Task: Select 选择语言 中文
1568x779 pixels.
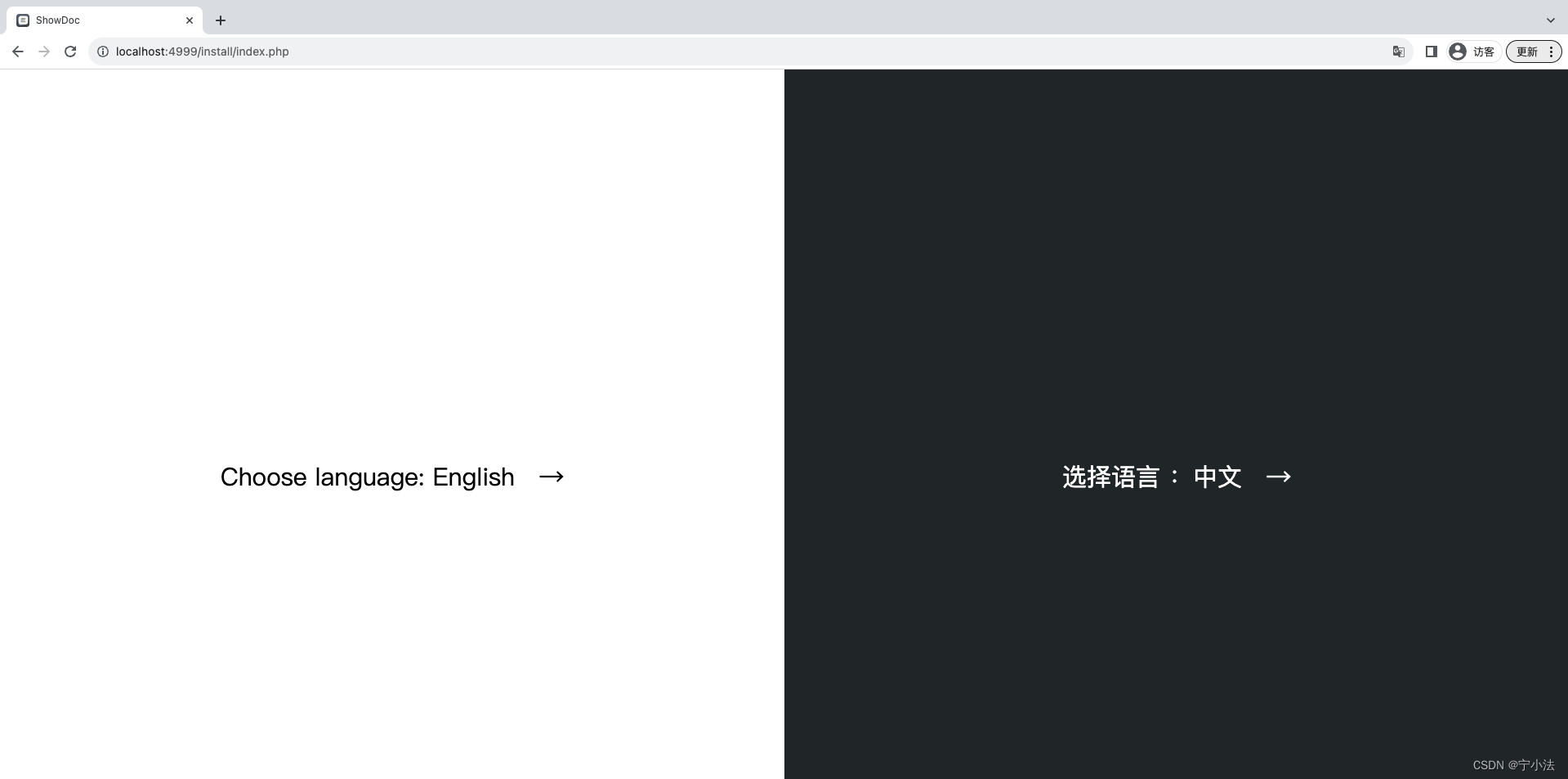Action: [x=1152, y=477]
